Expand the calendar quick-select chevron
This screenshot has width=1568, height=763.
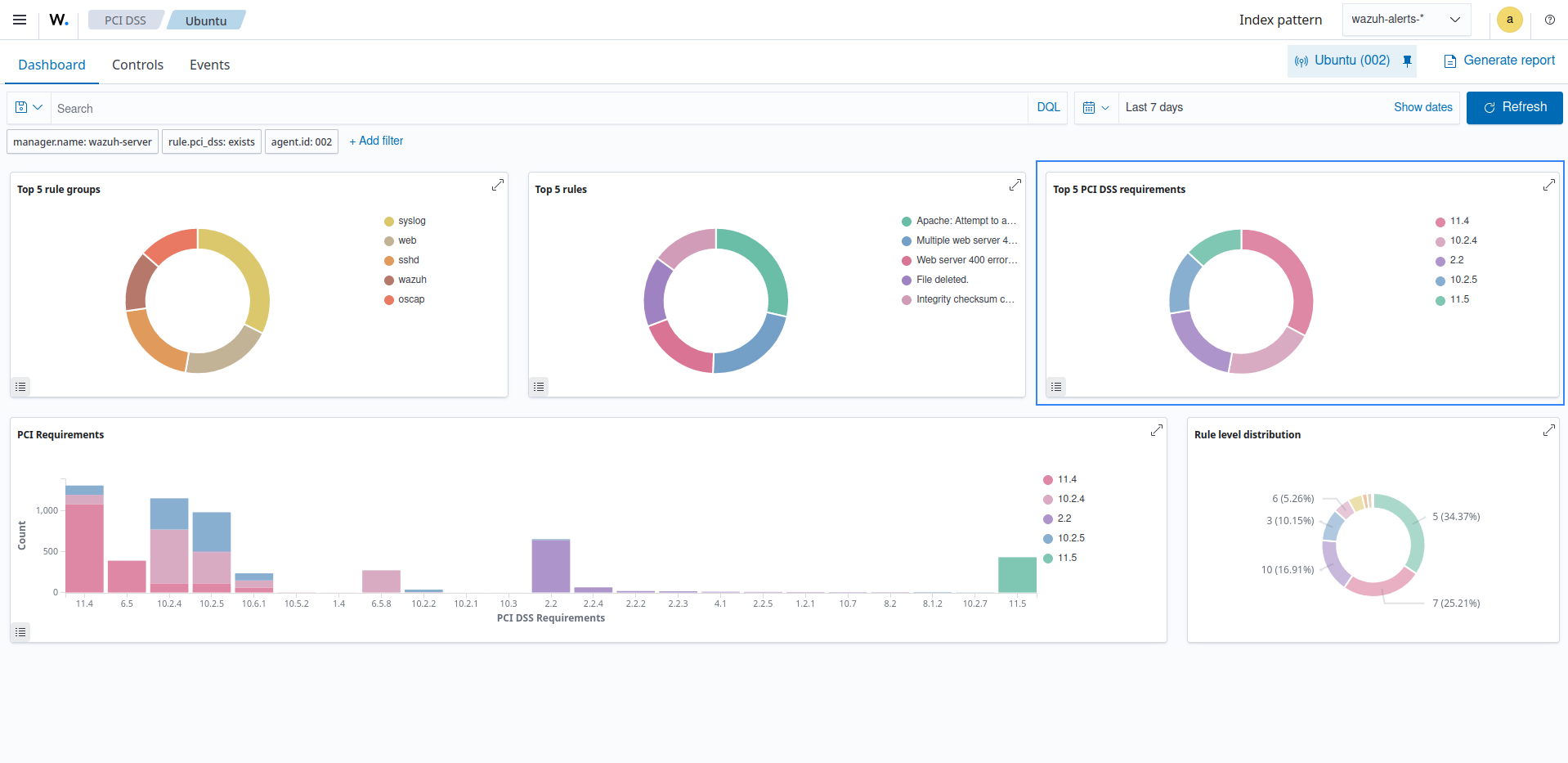click(x=1104, y=107)
